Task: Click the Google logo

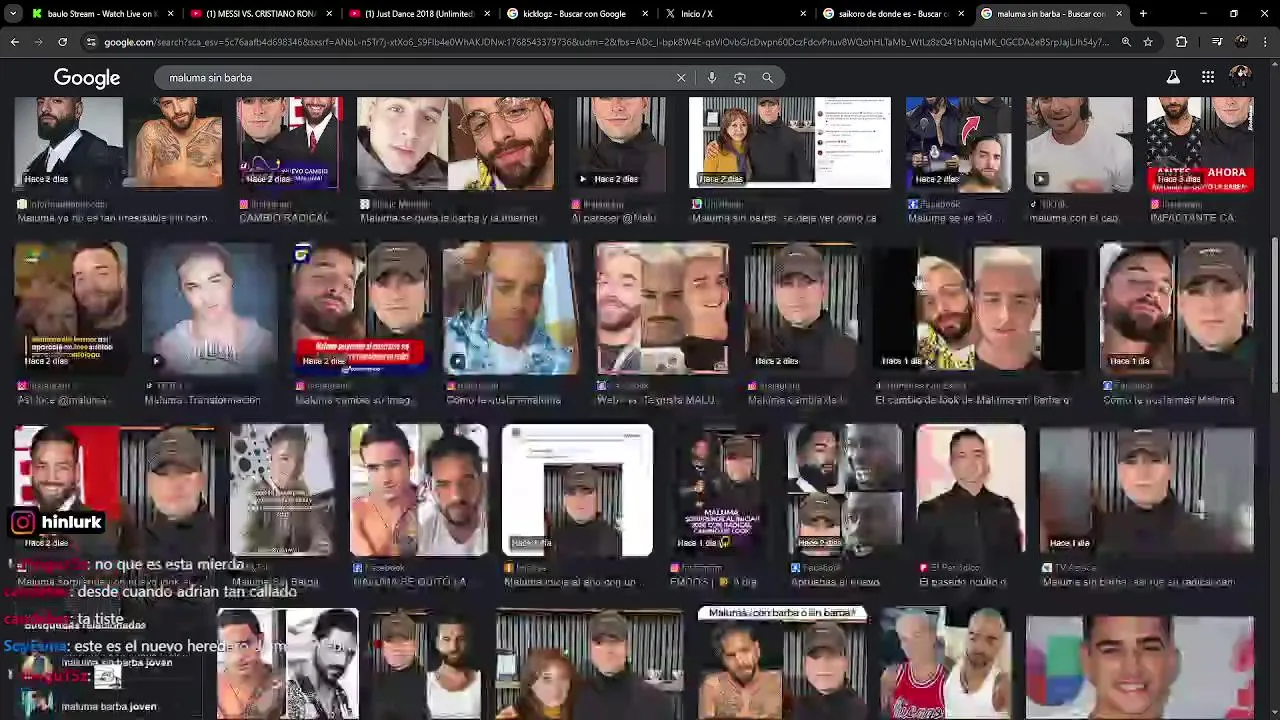Action: (x=87, y=78)
